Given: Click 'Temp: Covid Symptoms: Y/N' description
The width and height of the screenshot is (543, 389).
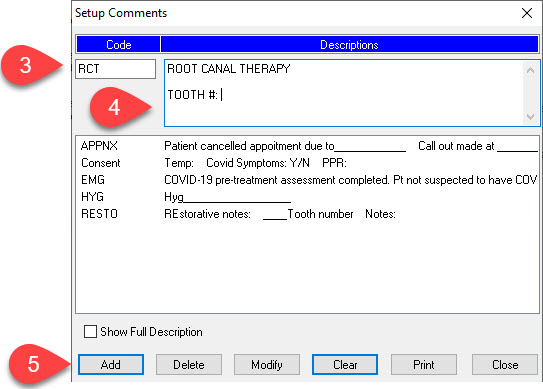Looking at the screenshot, I should click(237, 163).
